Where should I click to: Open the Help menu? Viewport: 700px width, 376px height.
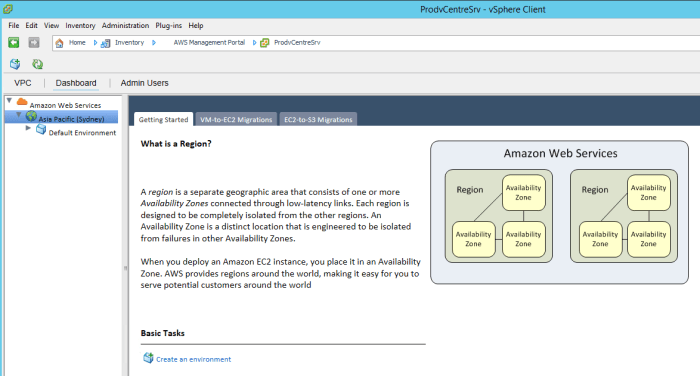(x=196, y=25)
